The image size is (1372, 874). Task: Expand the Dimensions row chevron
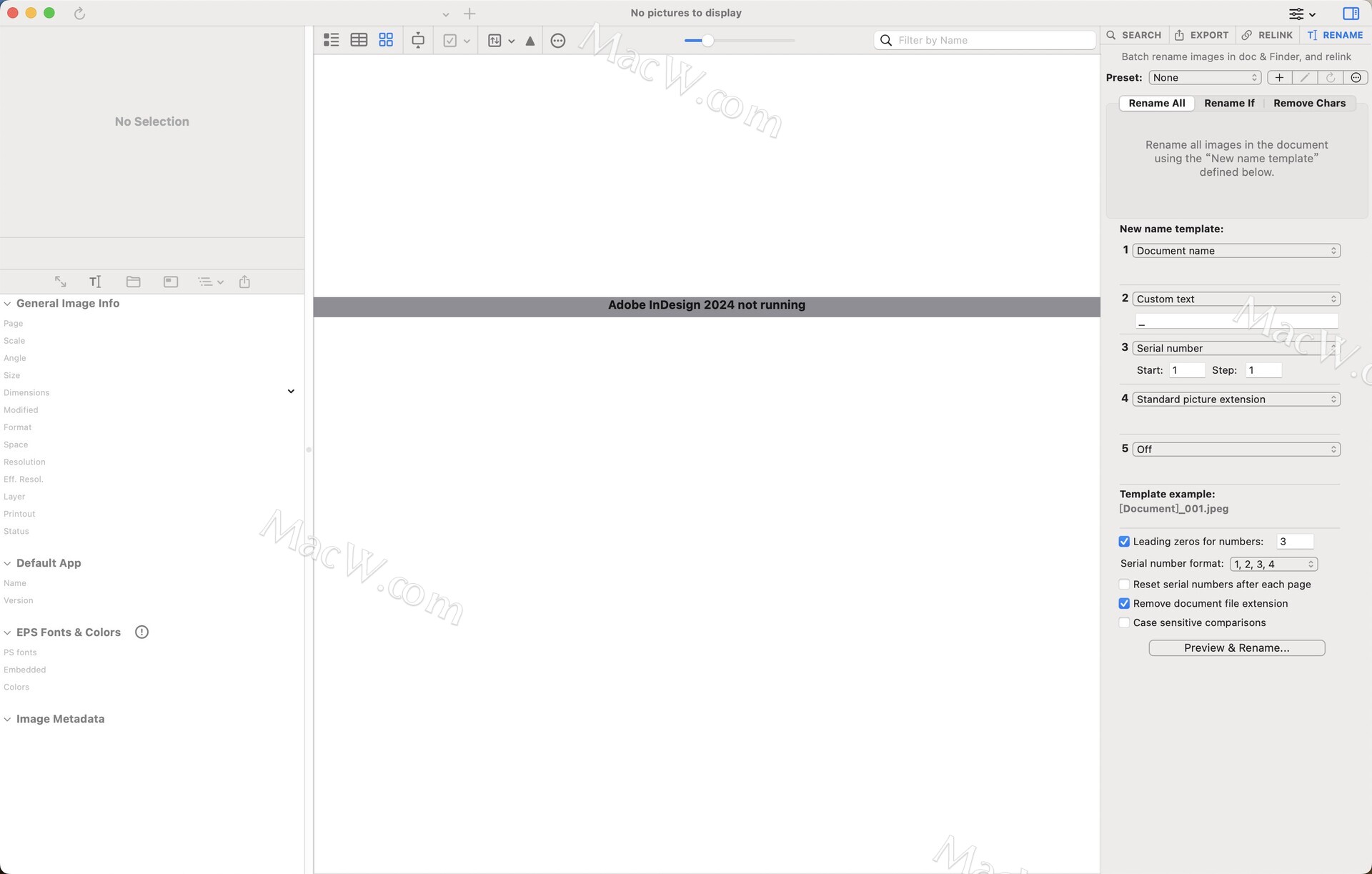291,392
